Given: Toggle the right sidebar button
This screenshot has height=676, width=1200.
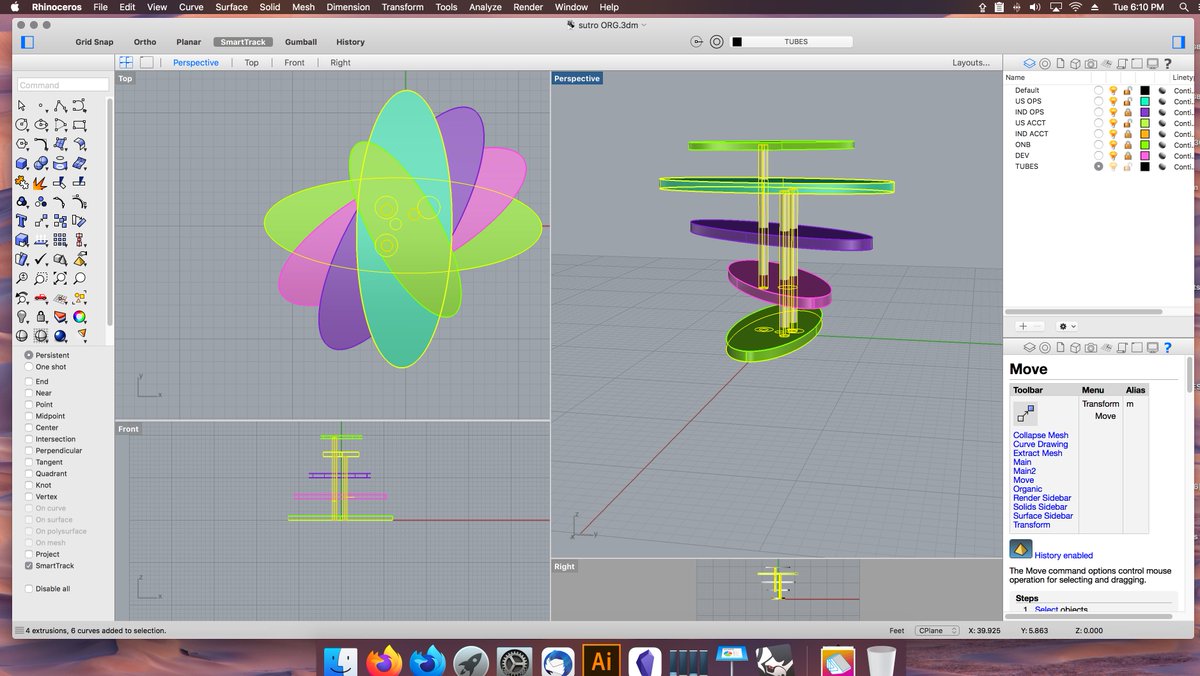Looking at the screenshot, I should click(x=1178, y=42).
